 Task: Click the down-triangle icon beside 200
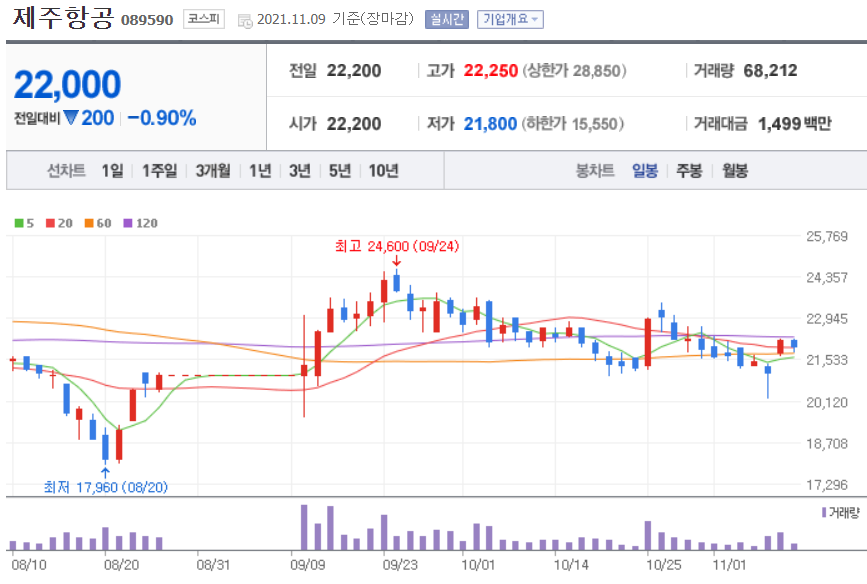pos(71,117)
